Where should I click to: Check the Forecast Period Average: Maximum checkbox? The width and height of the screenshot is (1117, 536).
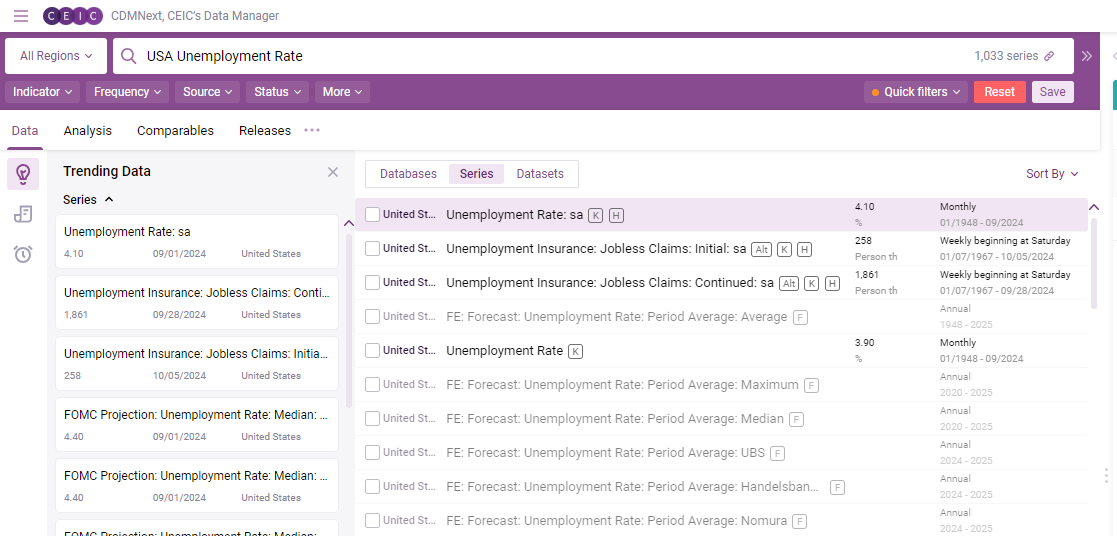pos(373,385)
